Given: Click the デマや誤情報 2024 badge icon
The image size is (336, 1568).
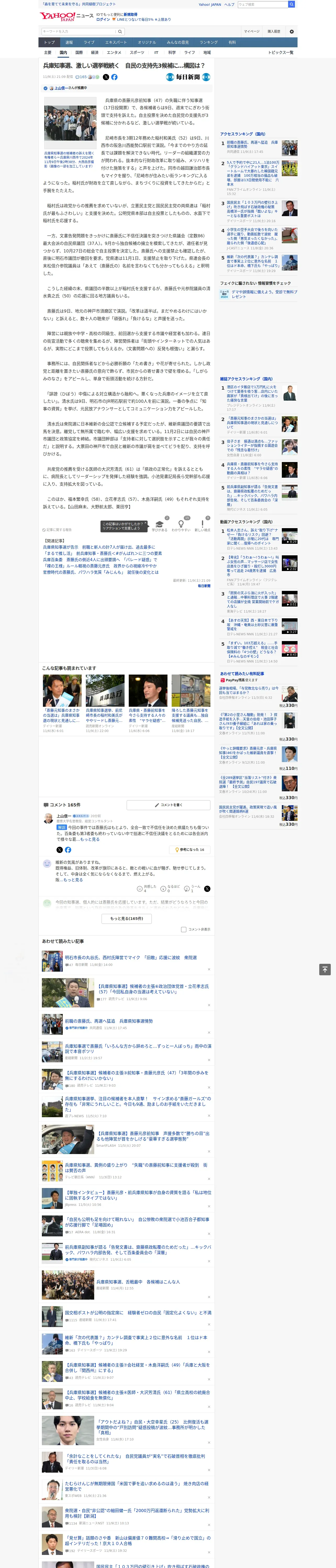Looking at the screenshot, I should tap(225, 294).
